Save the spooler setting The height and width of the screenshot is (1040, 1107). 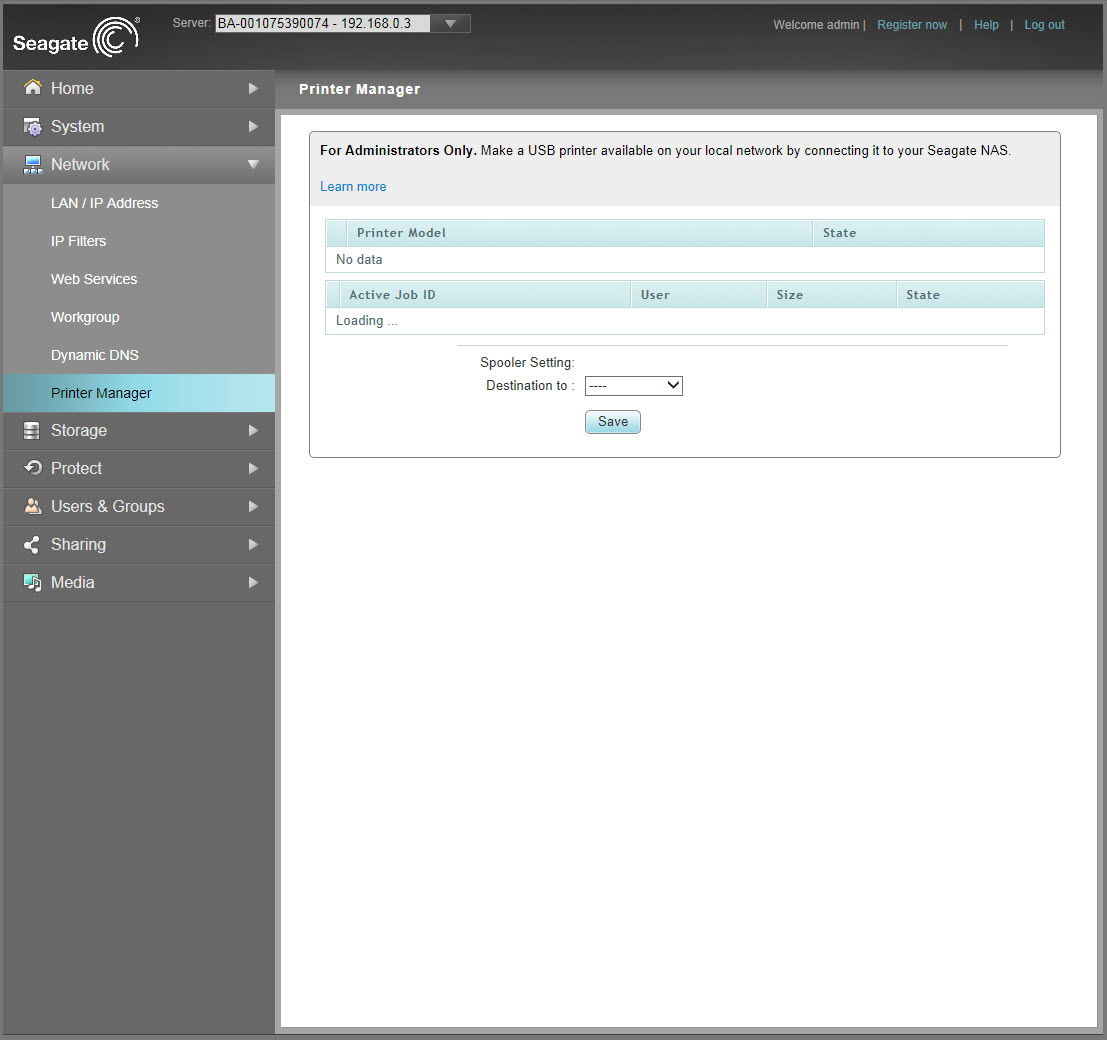click(613, 422)
